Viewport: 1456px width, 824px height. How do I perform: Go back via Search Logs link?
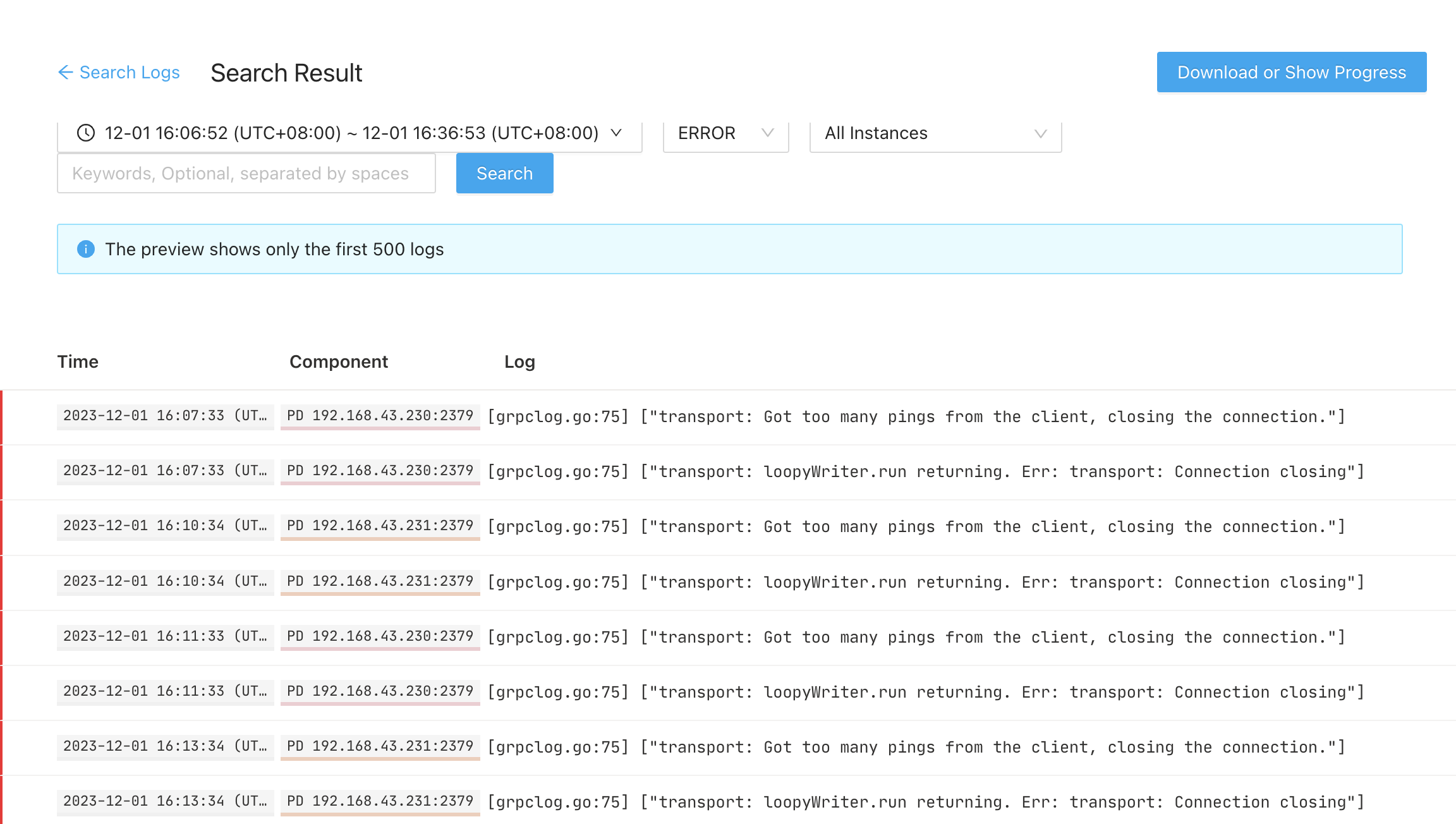pos(130,72)
